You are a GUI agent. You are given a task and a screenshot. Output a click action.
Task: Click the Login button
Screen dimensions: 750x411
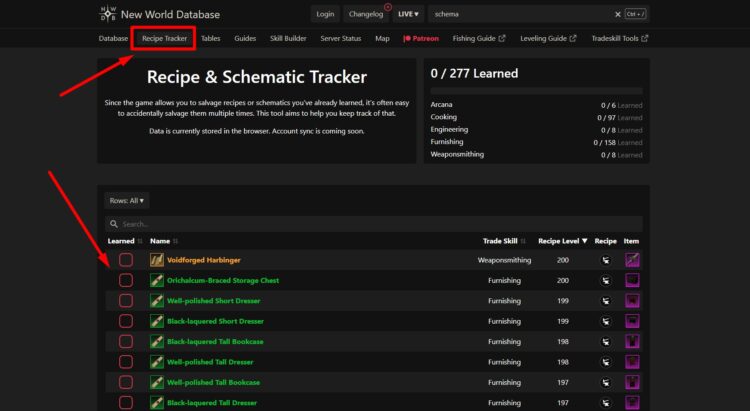325,14
